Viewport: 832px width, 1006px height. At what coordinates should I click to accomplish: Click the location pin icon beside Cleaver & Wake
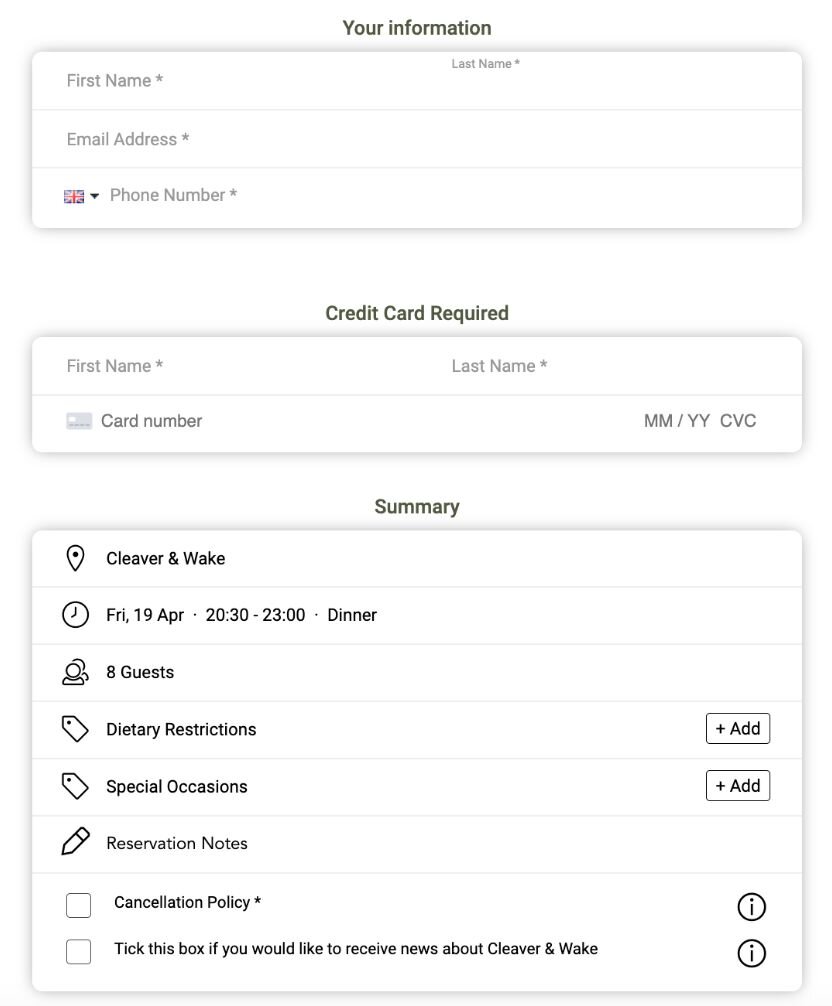[75, 558]
